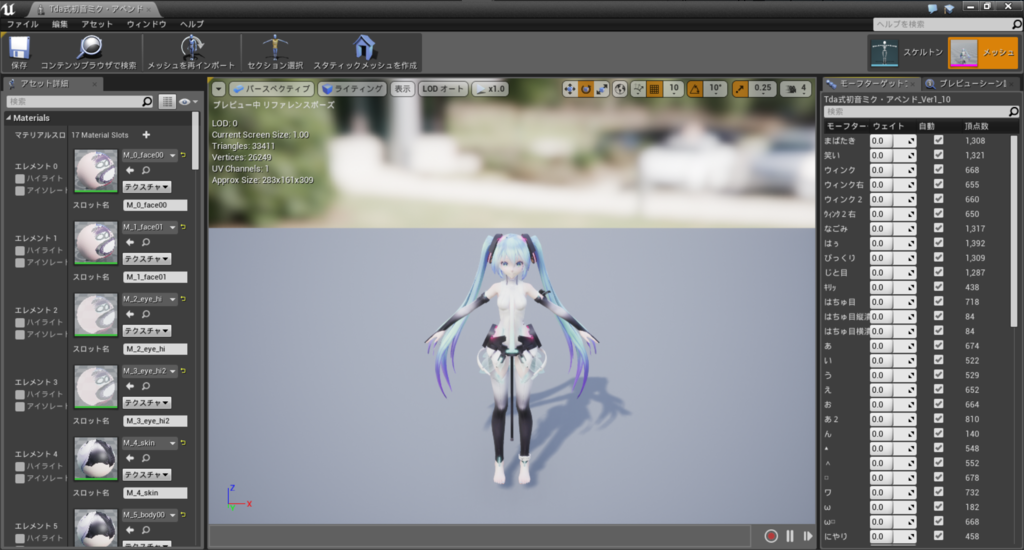Step forward one frame in preview
Image resolution: width=1024 pixels, height=550 pixels.
[x=808, y=536]
